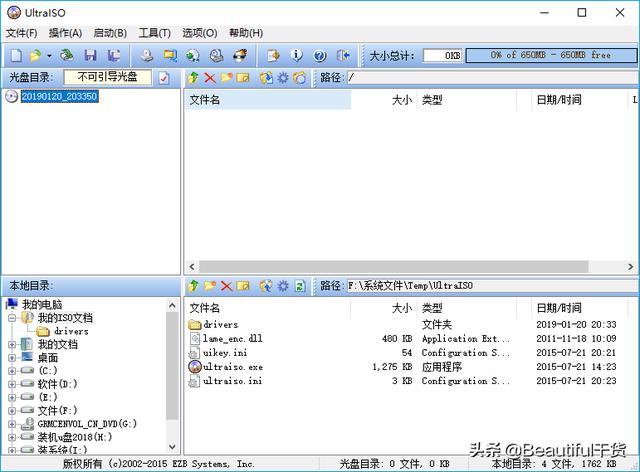The height and width of the screenshot is (472, 640).
Task: Click New Folder icon in local pane toolbar
Action: pos(210,286)
